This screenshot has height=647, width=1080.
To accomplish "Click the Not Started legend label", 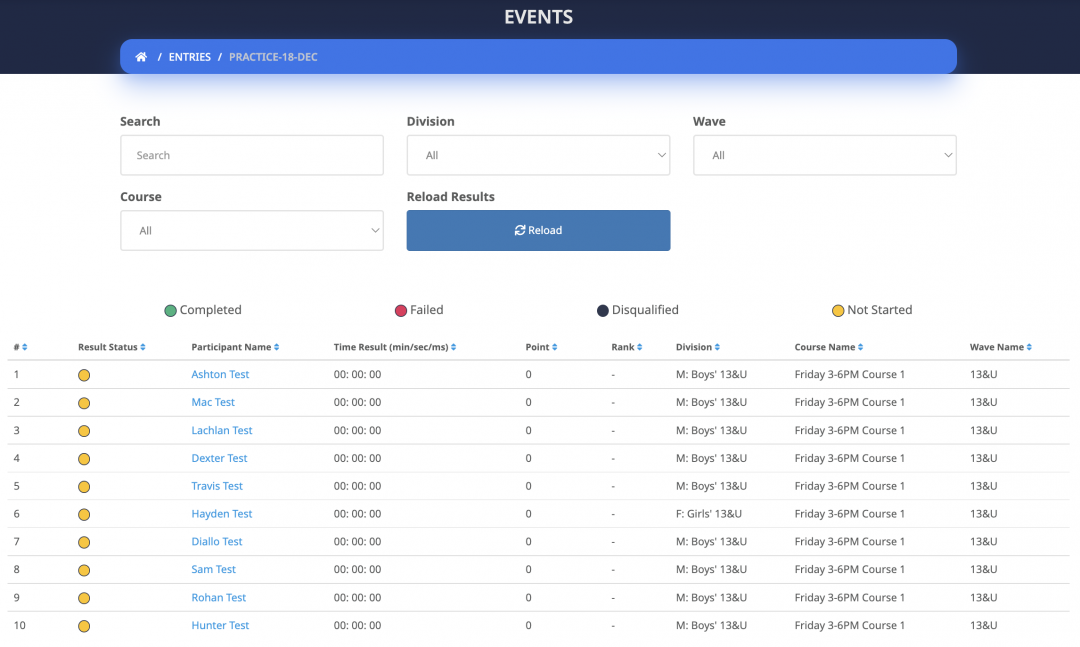I will coord(880,310).
